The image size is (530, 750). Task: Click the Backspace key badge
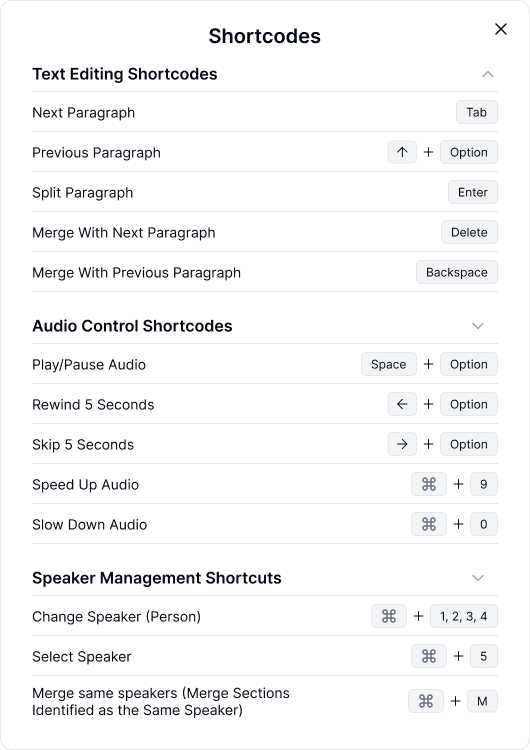pyautogui.click(x=457, y=272)
